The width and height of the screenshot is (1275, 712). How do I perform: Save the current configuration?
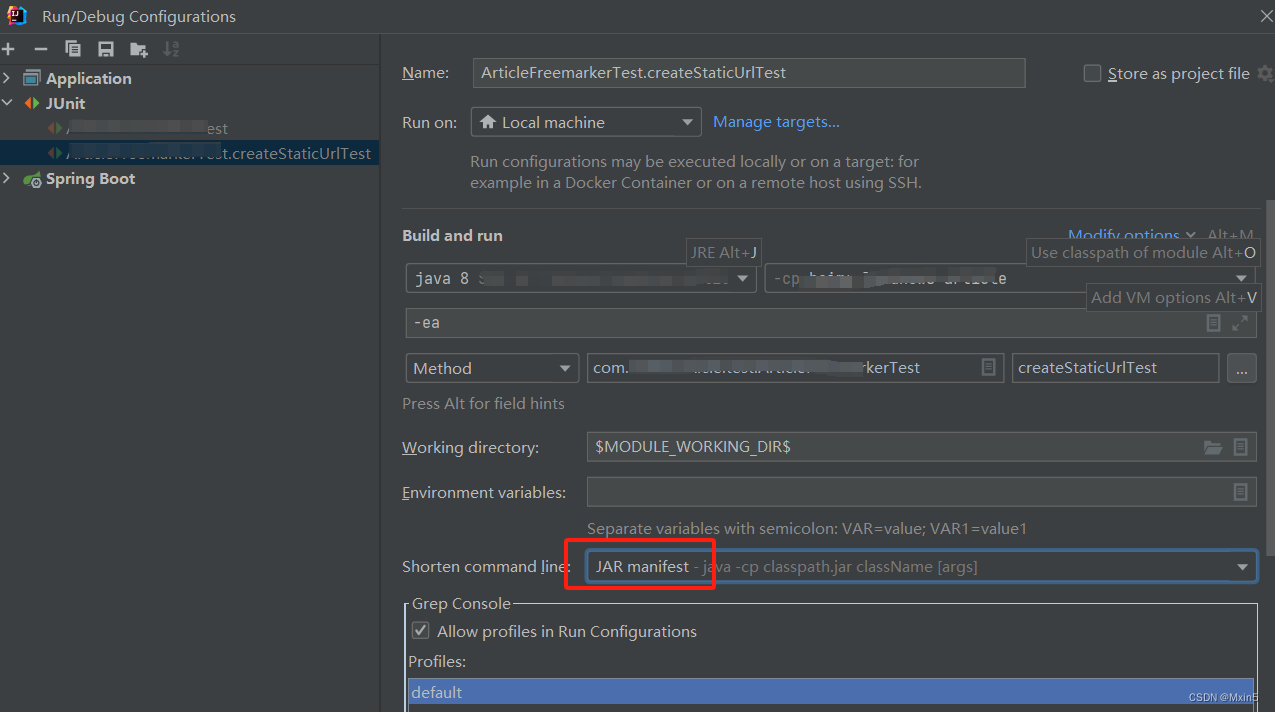coord(105,48)
